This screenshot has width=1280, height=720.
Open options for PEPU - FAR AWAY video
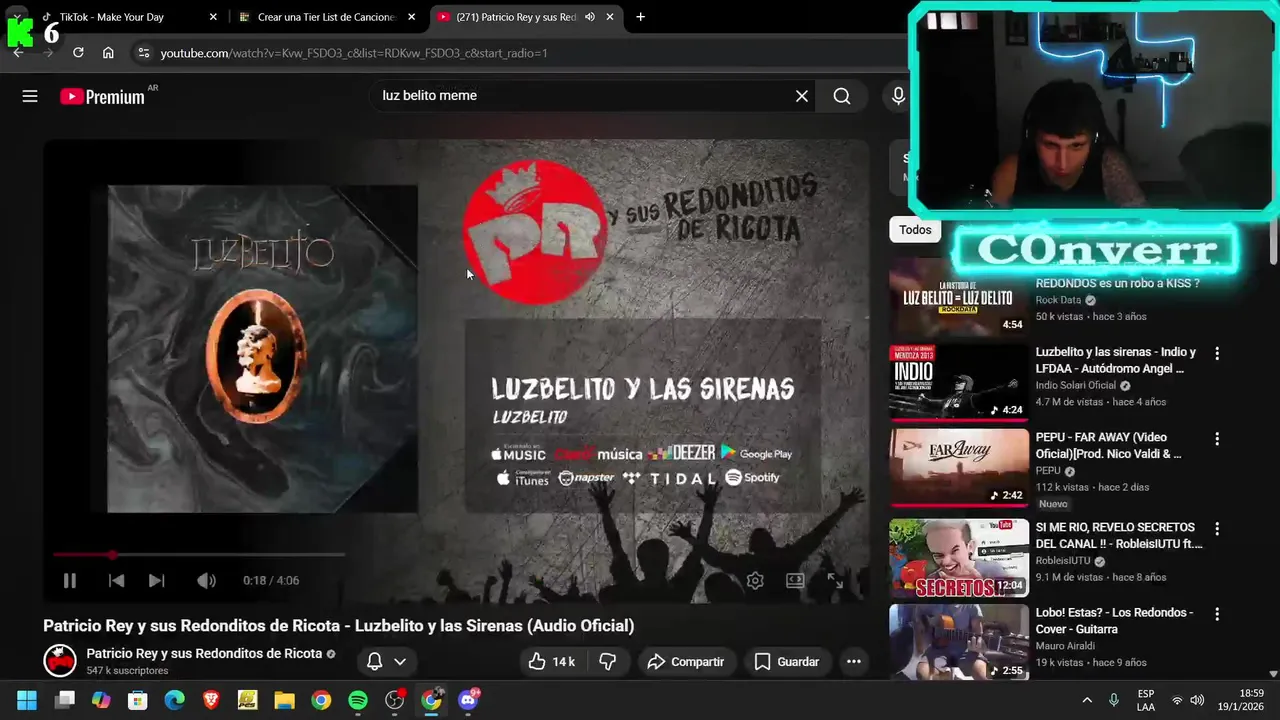point(1217,439)
